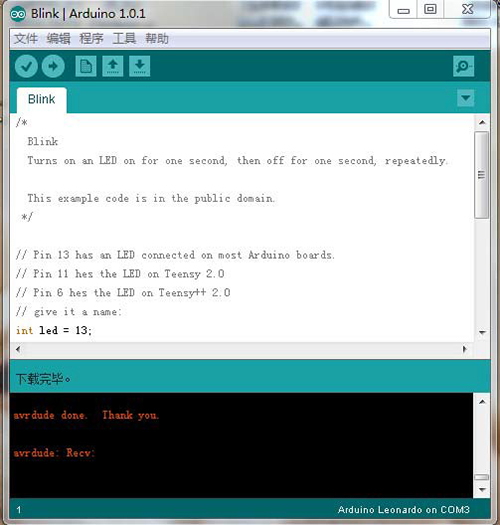This screenshot has height=525, width=500.
Task: Open the Serial Monitor magnifier icon
Action: (463, 66)
